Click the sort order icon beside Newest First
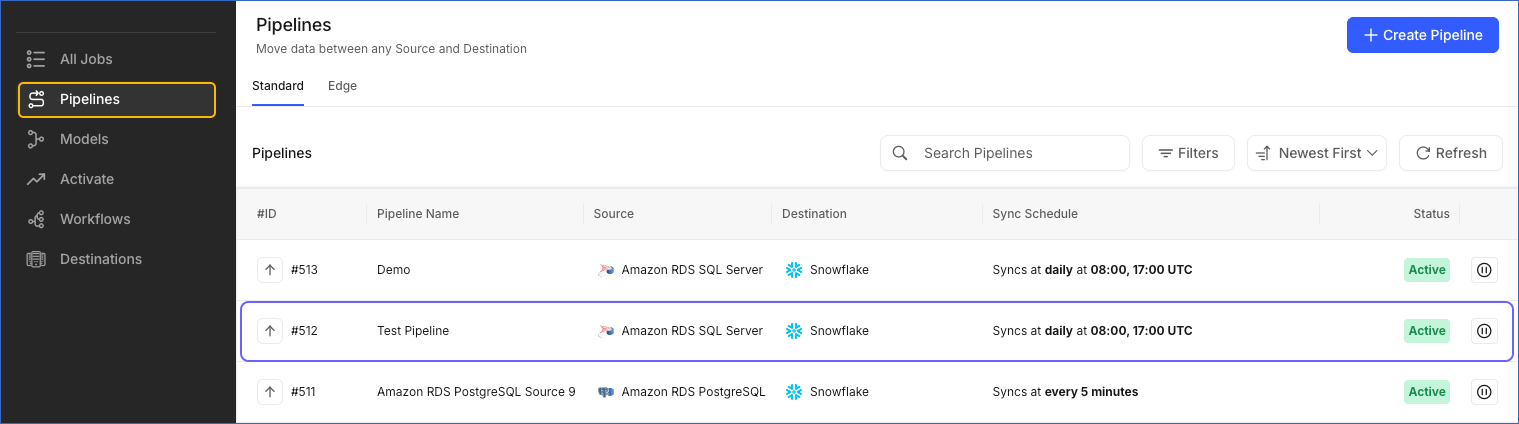Image resolution: width=1519 pixels, height=424 pixels. point(1262,153)
